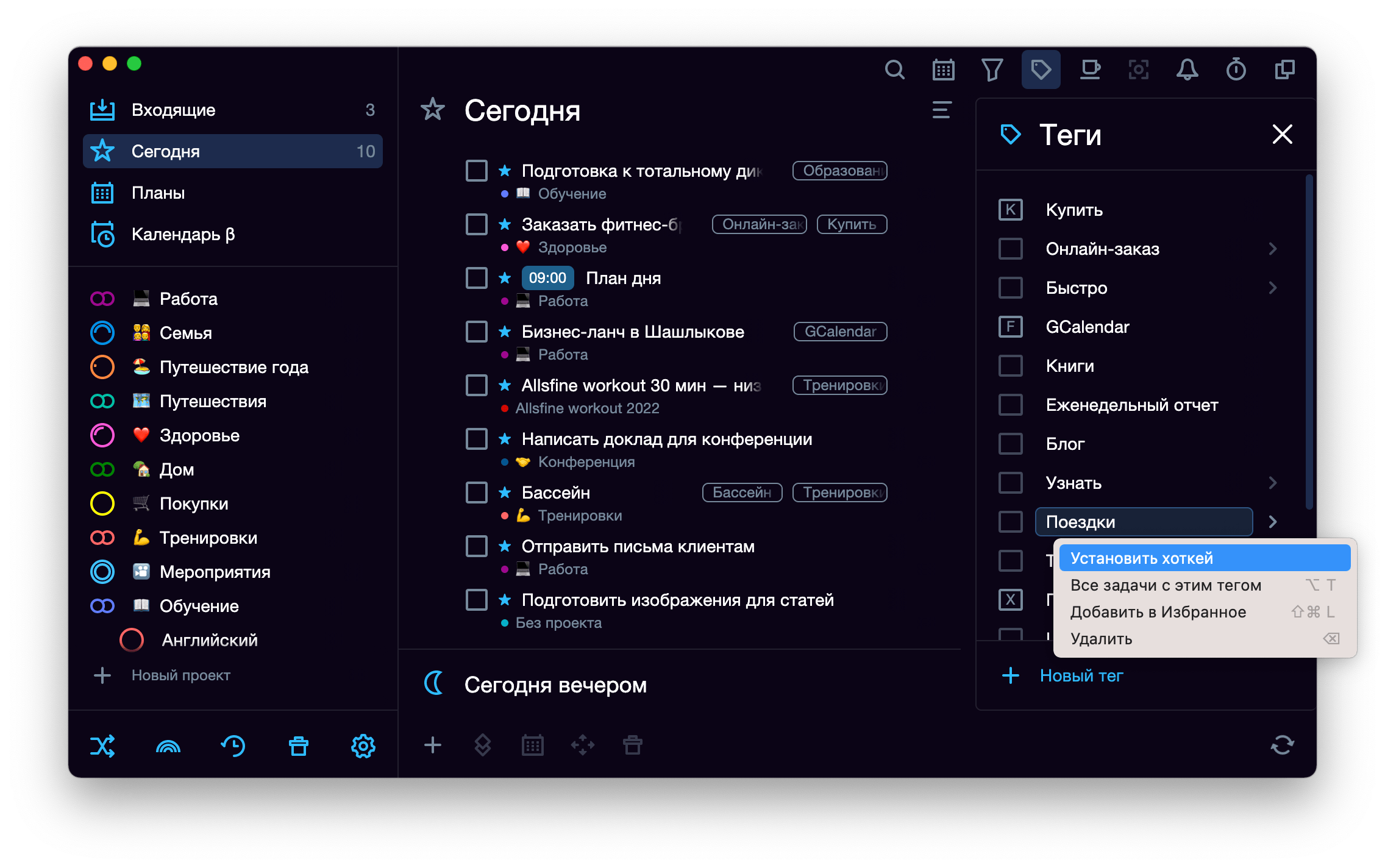
Task: Click Новый проект button
Action: coord(162,675)
